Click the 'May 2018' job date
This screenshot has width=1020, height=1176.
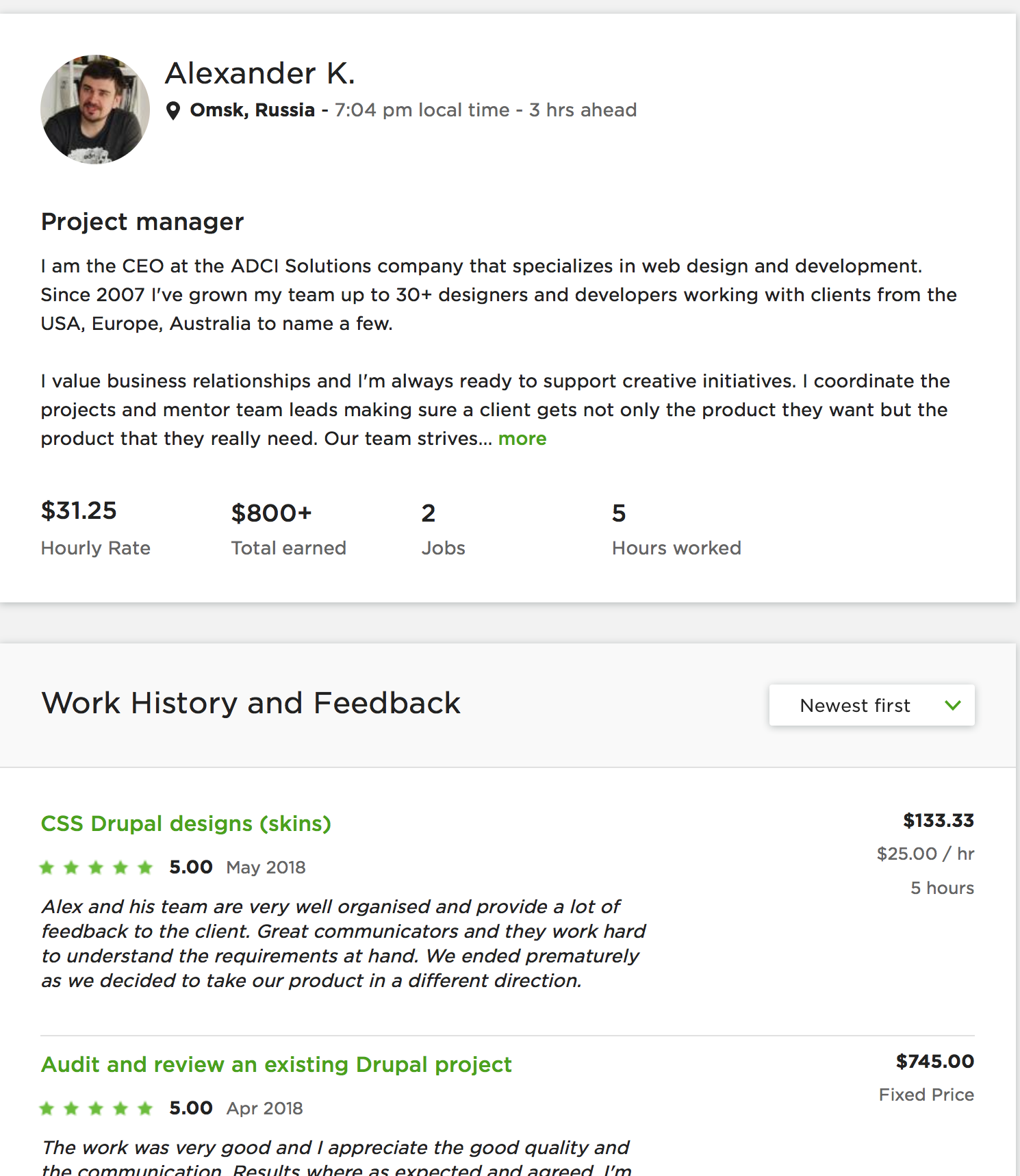[266, 868]
